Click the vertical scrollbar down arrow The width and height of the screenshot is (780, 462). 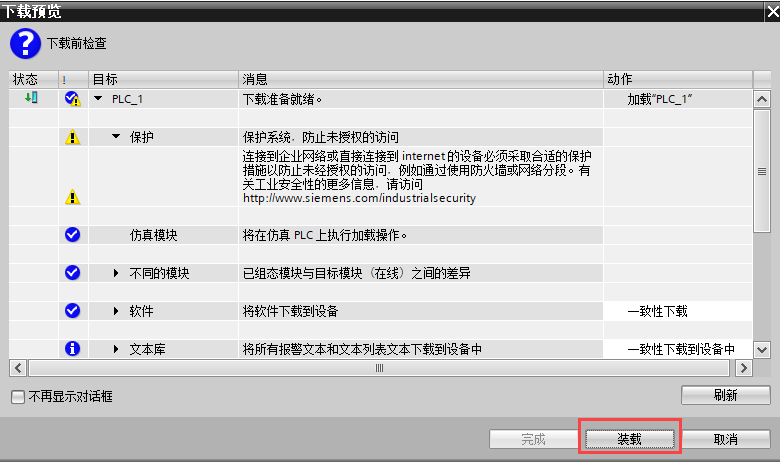[x=761, y=349]
